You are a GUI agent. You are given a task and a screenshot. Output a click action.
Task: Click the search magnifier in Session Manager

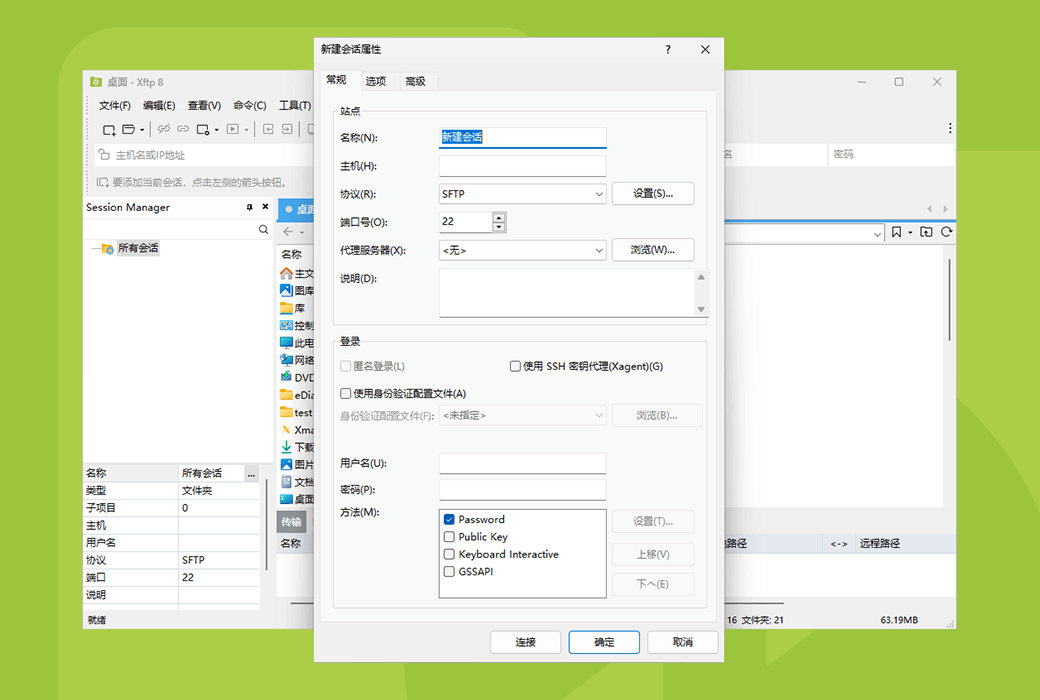263,230
